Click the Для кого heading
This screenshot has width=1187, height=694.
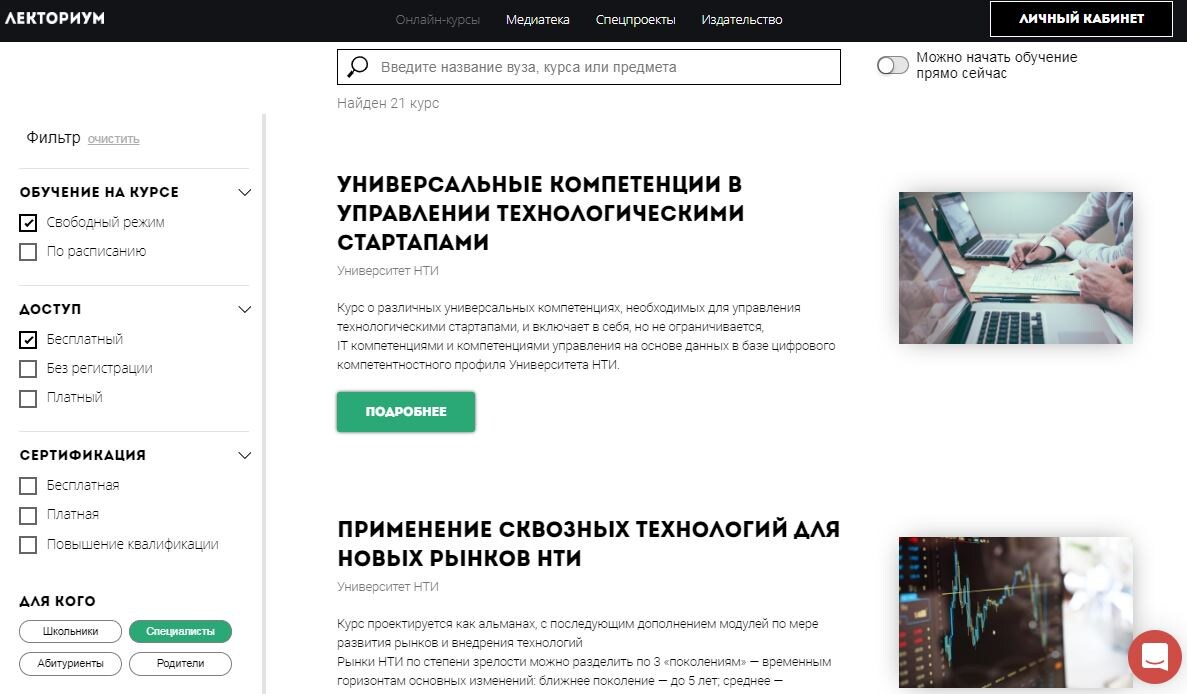(x=58, y=601)
